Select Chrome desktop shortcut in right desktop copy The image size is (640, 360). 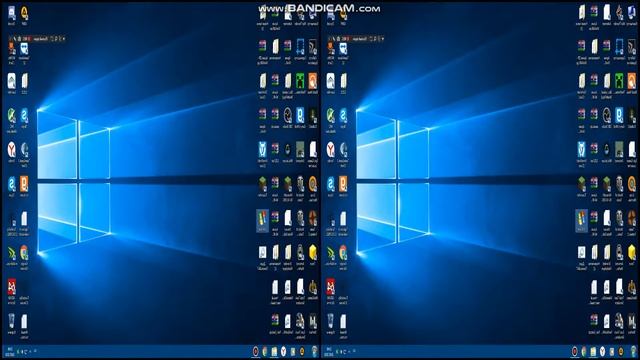click(x=343, y=253)
